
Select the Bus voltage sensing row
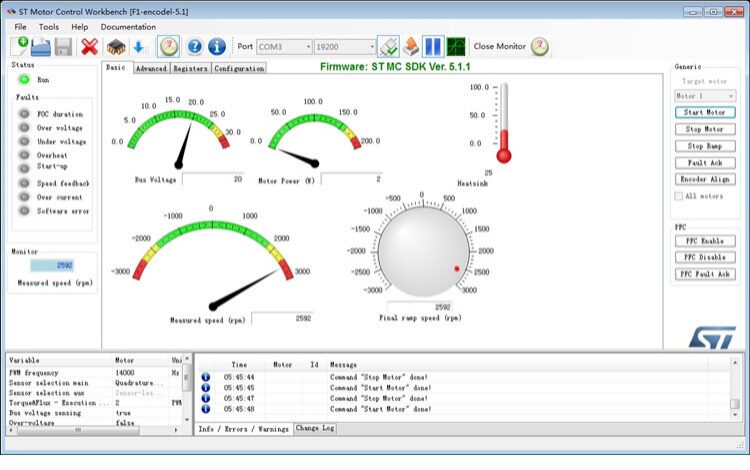point(94,413)
